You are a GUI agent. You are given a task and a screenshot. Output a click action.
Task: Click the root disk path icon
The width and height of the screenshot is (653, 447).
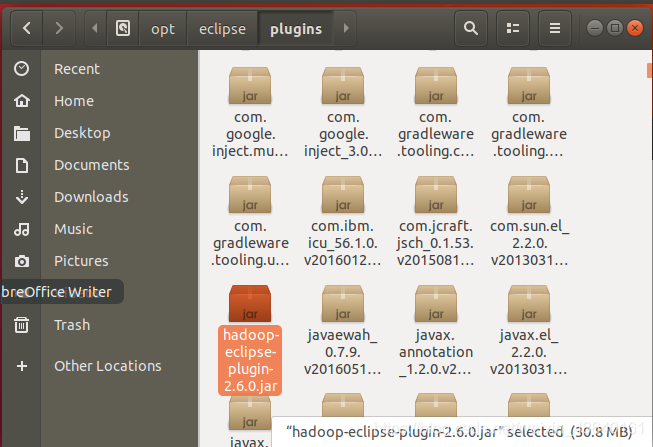(x=123, y=28)
